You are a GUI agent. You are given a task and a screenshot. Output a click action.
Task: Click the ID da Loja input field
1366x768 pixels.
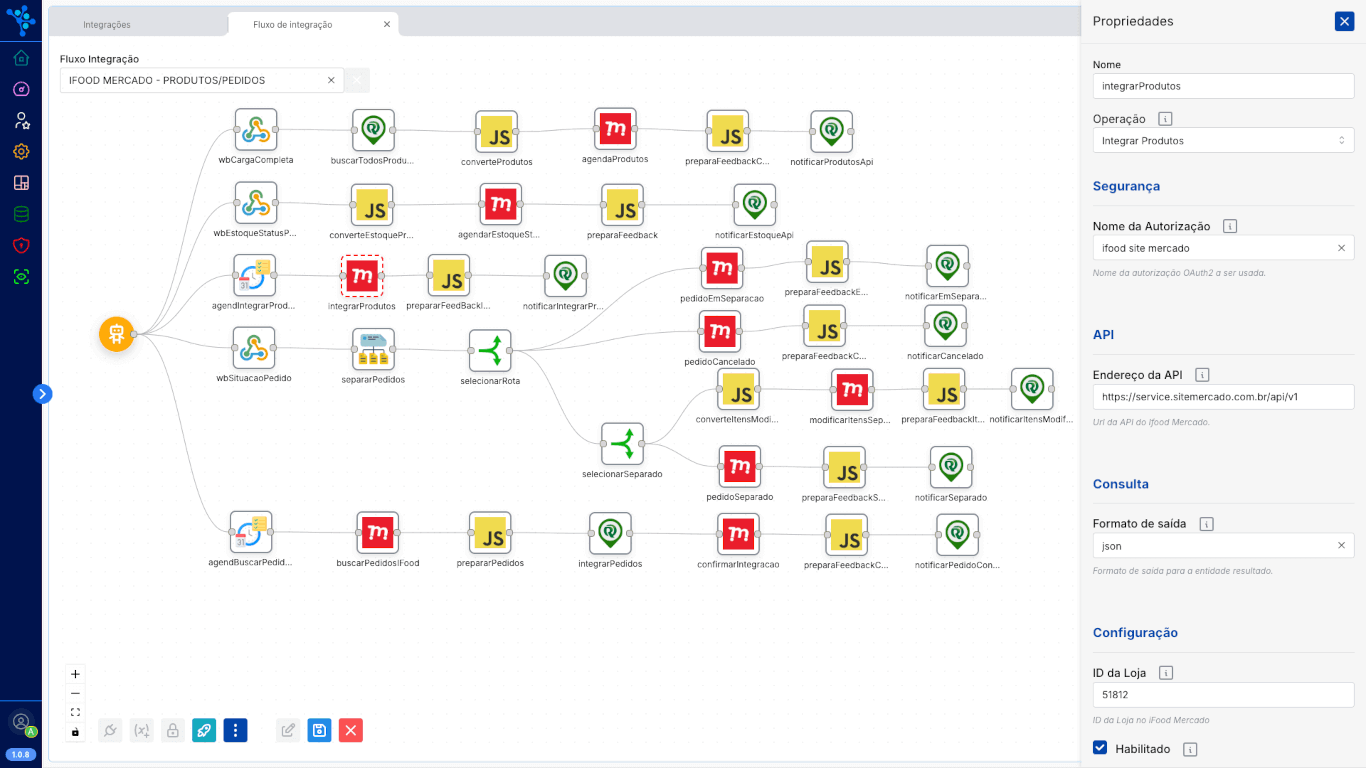pos(1223,695)
